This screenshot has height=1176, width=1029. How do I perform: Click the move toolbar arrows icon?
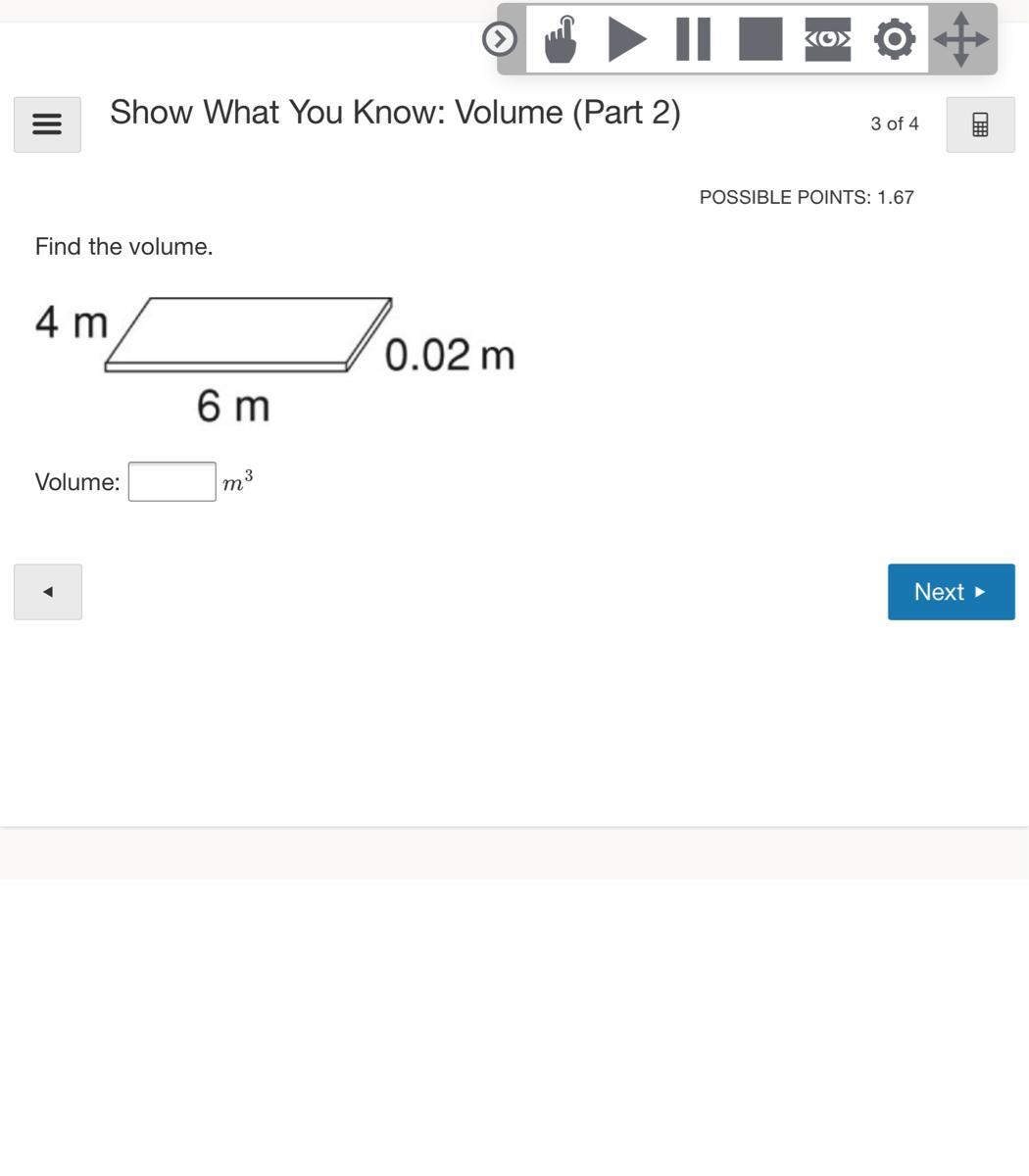coord(961,39)
